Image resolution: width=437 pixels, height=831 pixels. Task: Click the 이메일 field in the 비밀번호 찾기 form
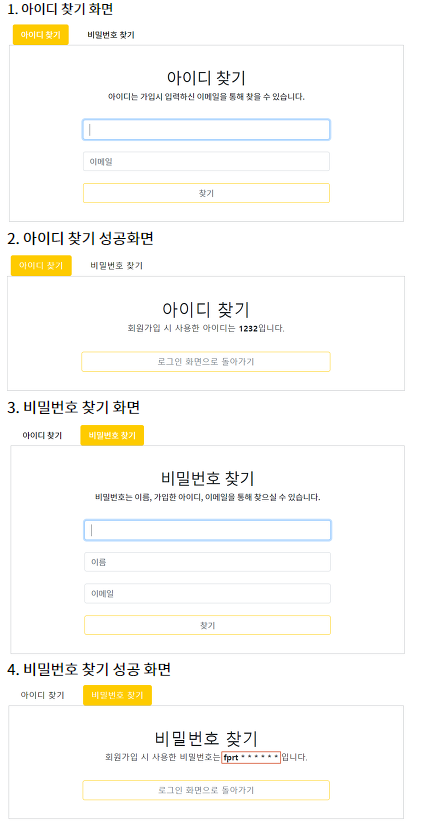(208, 594)
